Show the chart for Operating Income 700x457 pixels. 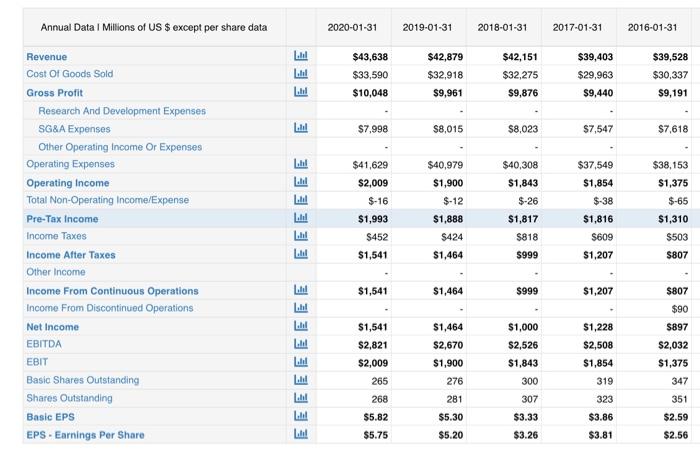pyautogui.click(x=301, y=182)
